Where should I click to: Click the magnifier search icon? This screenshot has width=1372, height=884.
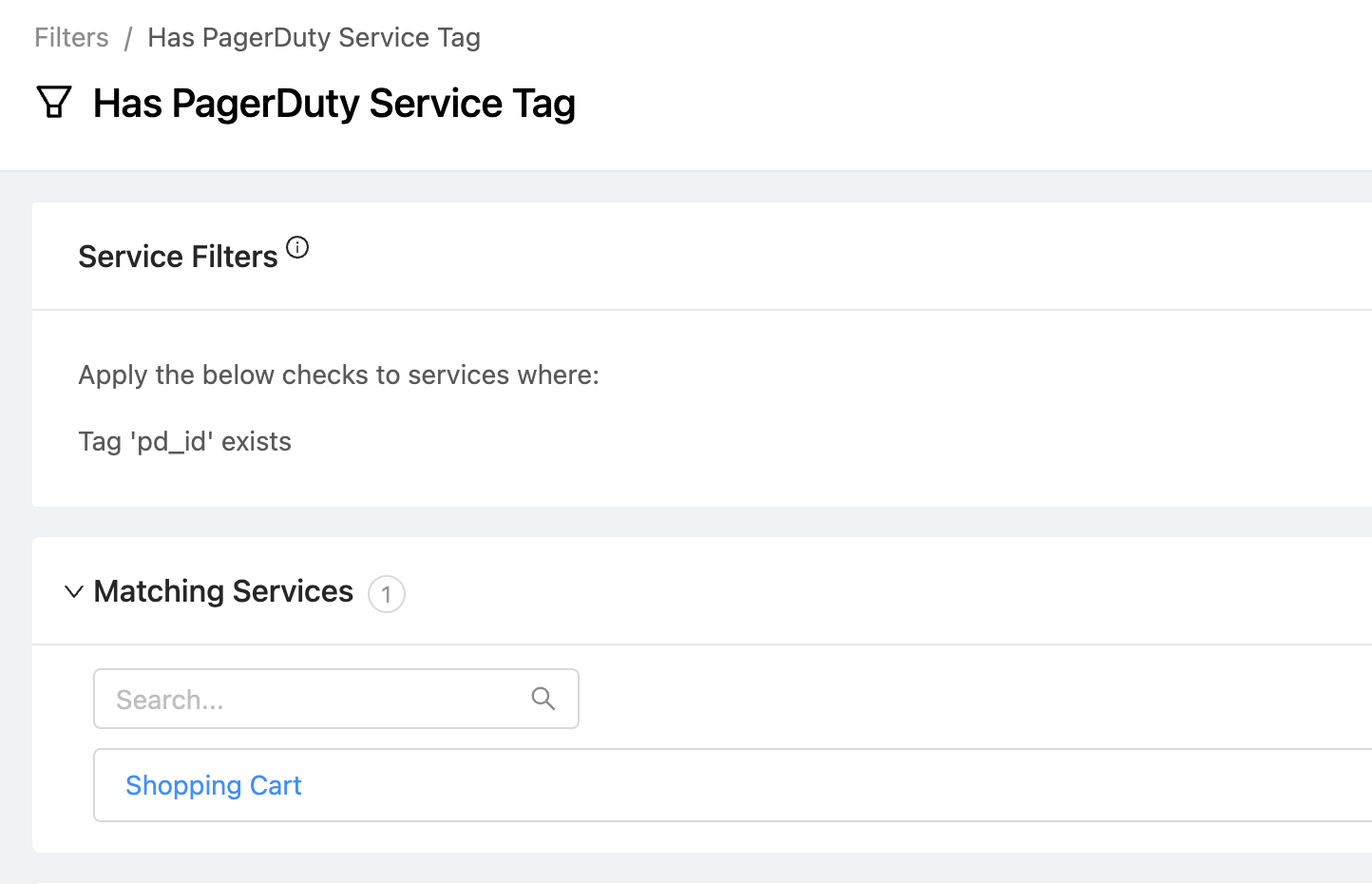click(x=543, y=699)
